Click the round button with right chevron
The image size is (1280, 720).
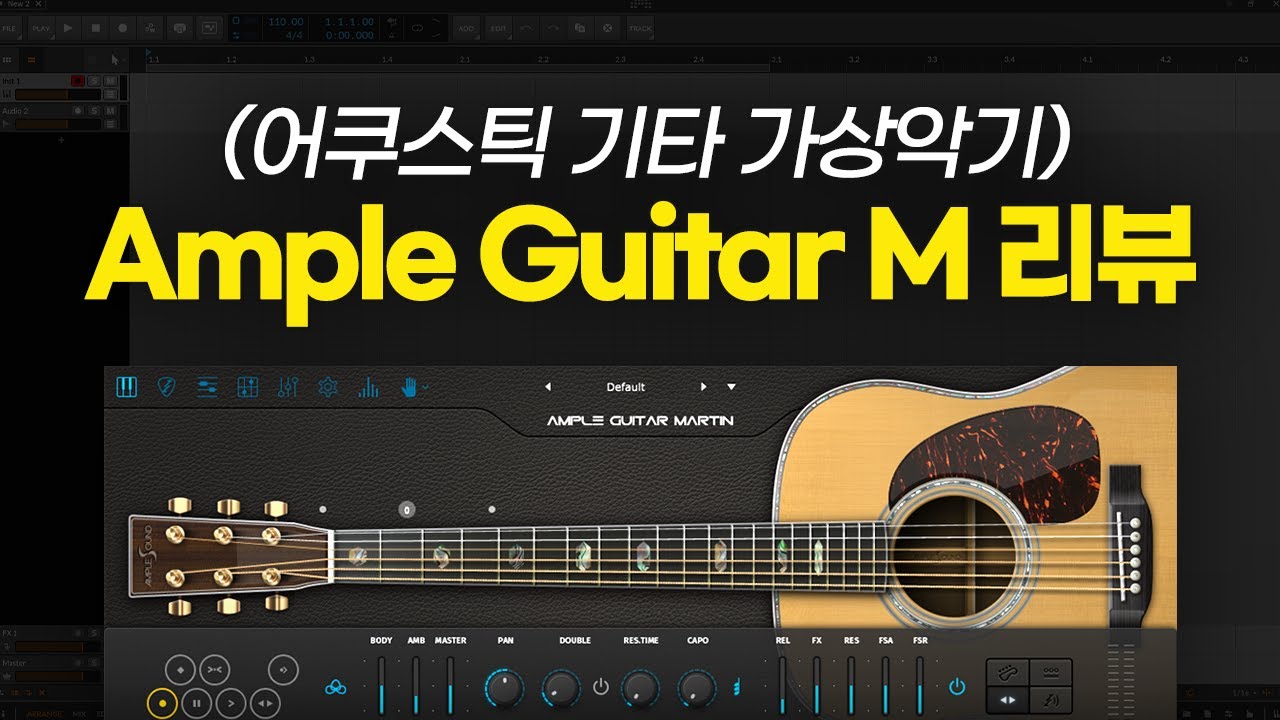[231, 703]
